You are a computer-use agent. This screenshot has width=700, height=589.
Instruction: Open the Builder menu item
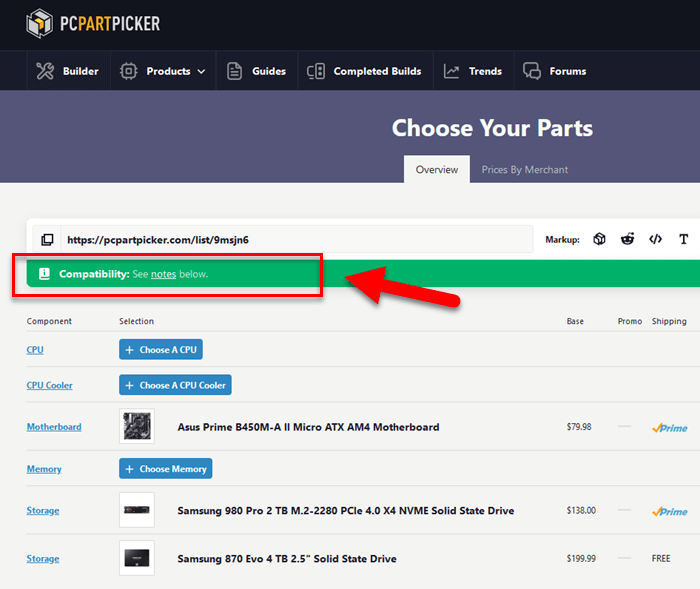coord(68,71)
